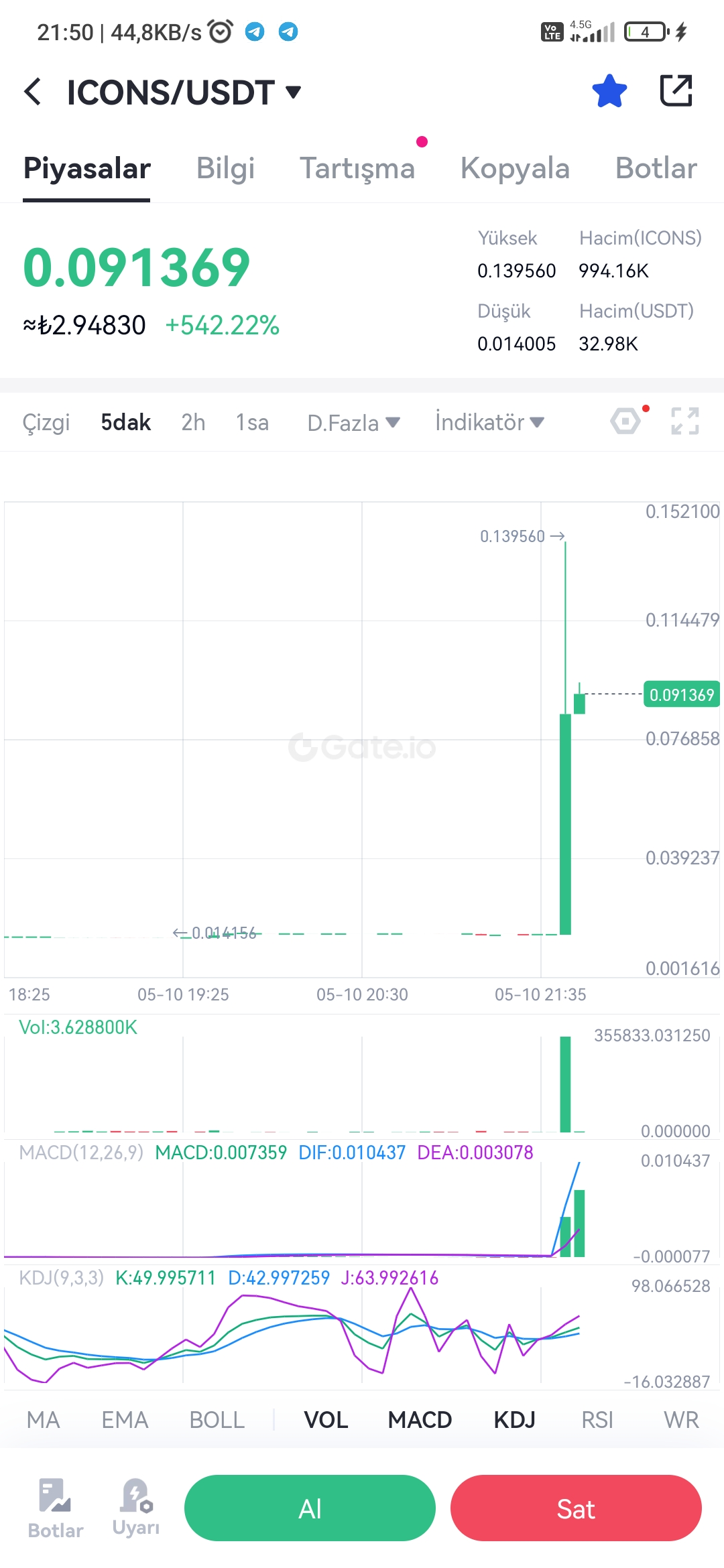Open the Botlar icon in bottom bar
The width and height of the screenshot is (724, 1568).
56,1508
